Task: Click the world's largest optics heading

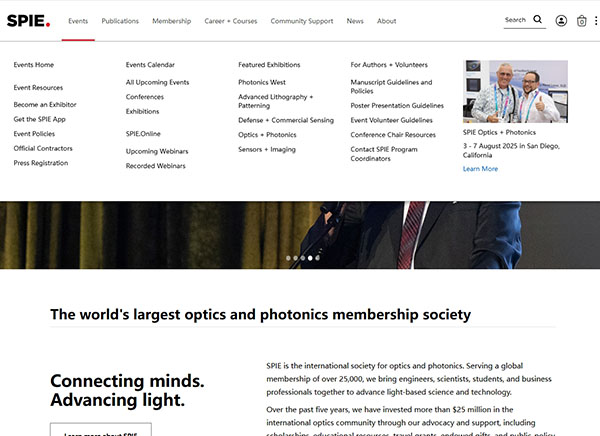Action: 261,315
